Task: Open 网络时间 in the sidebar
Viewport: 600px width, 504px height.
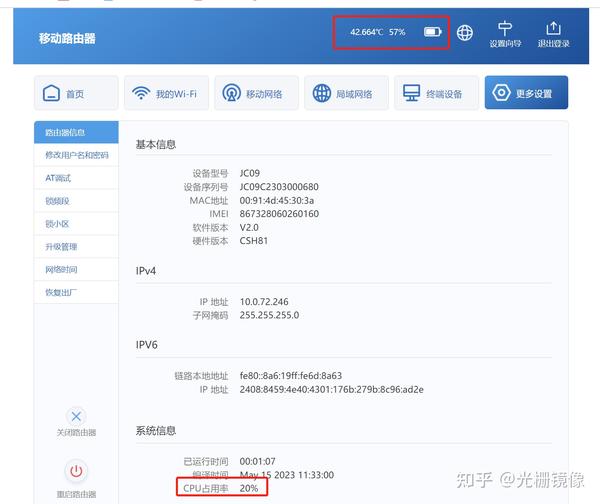Action: coord(76,269)
